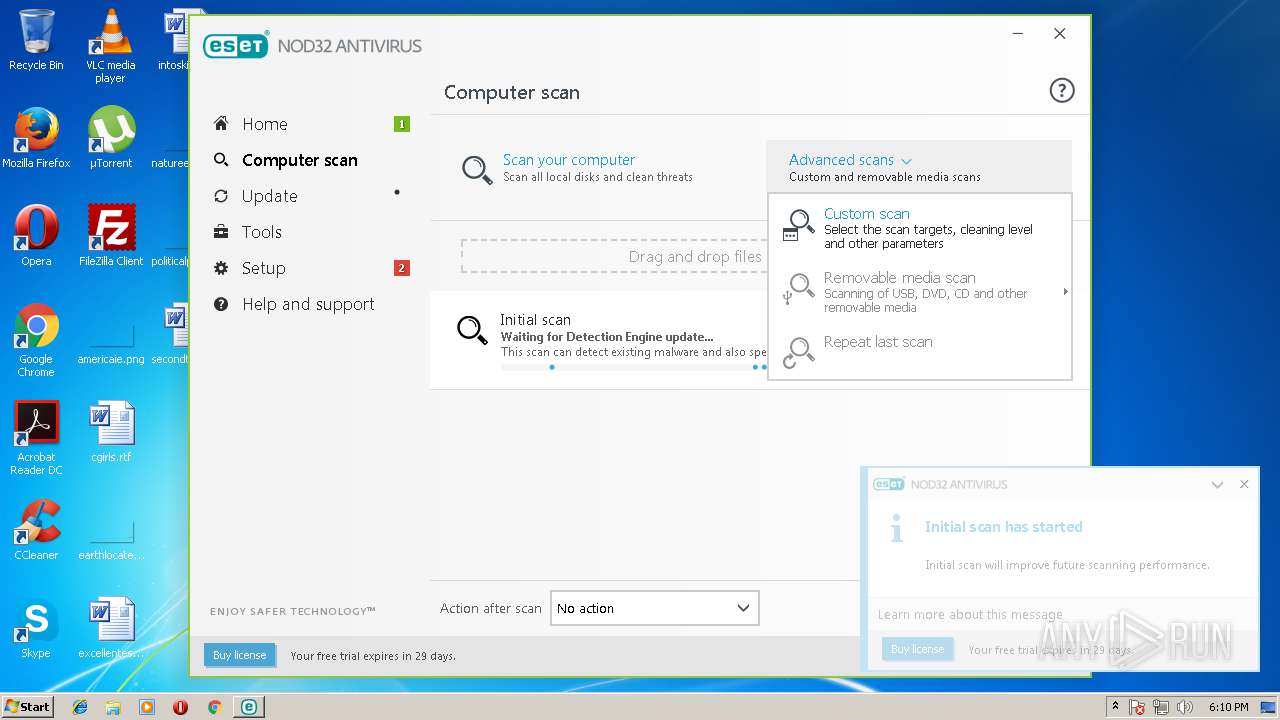Expand the Removable media scan submenu arrow
The image size is (1280, 720).
pos(1065,292)
